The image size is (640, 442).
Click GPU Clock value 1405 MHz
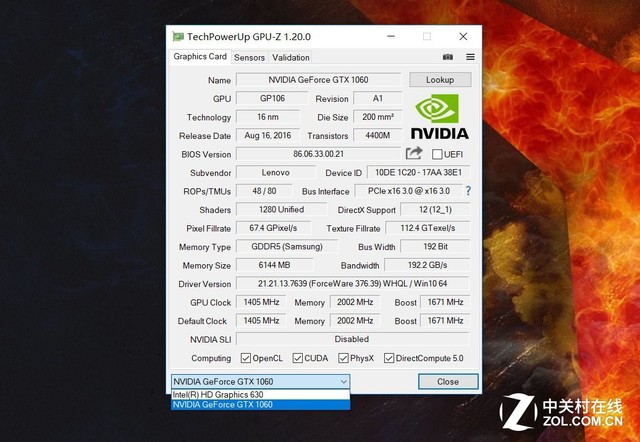tap(261, 302)
